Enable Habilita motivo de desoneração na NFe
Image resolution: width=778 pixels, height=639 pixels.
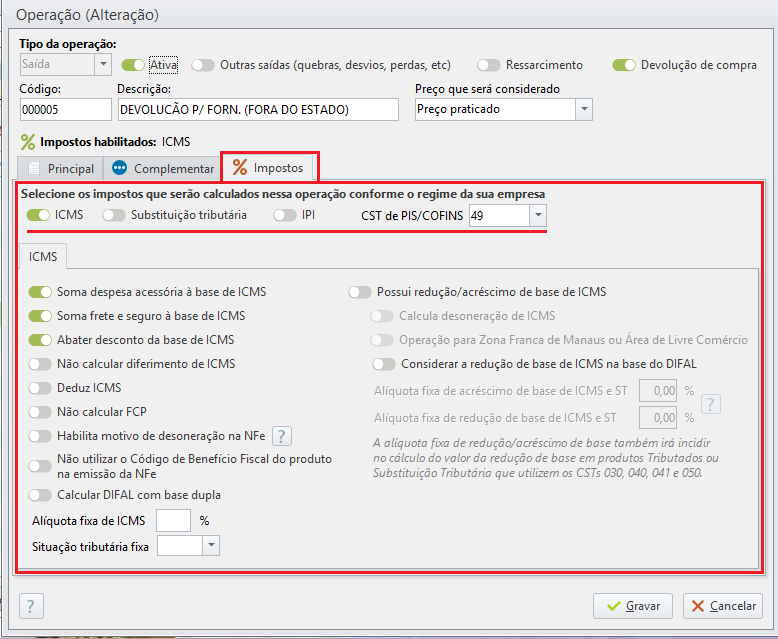[40, 436]
